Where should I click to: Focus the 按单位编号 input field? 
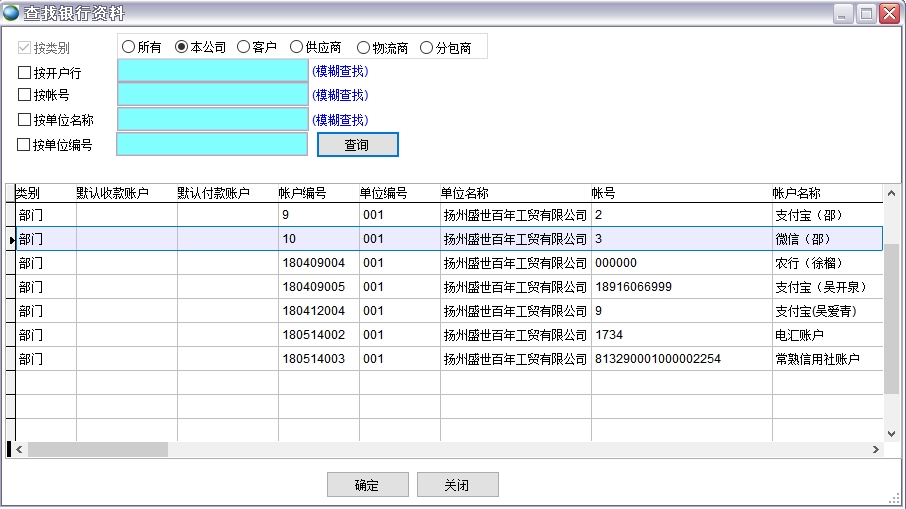212,145
